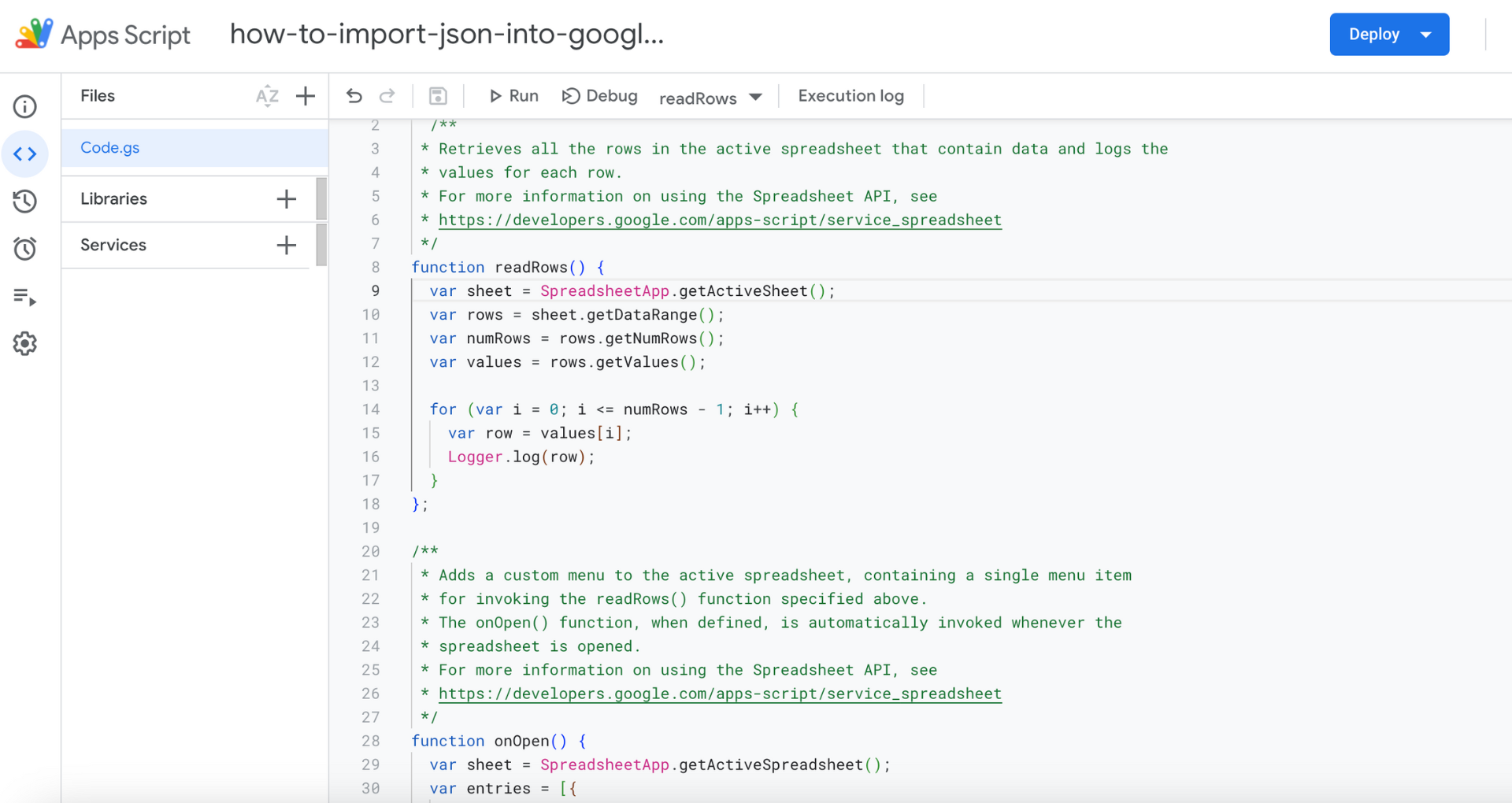Open the Deploy options dropdown
1512x803 pixels.
point(1426,34)
